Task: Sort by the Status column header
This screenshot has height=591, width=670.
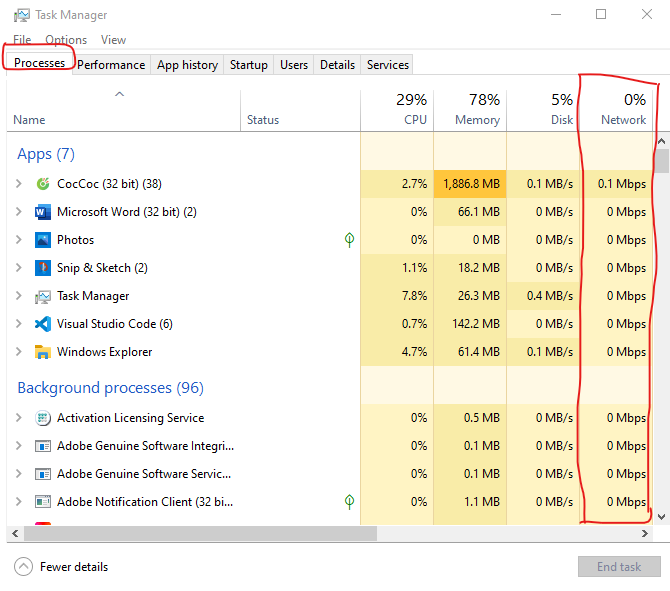Action: click(x=300, y=111)
